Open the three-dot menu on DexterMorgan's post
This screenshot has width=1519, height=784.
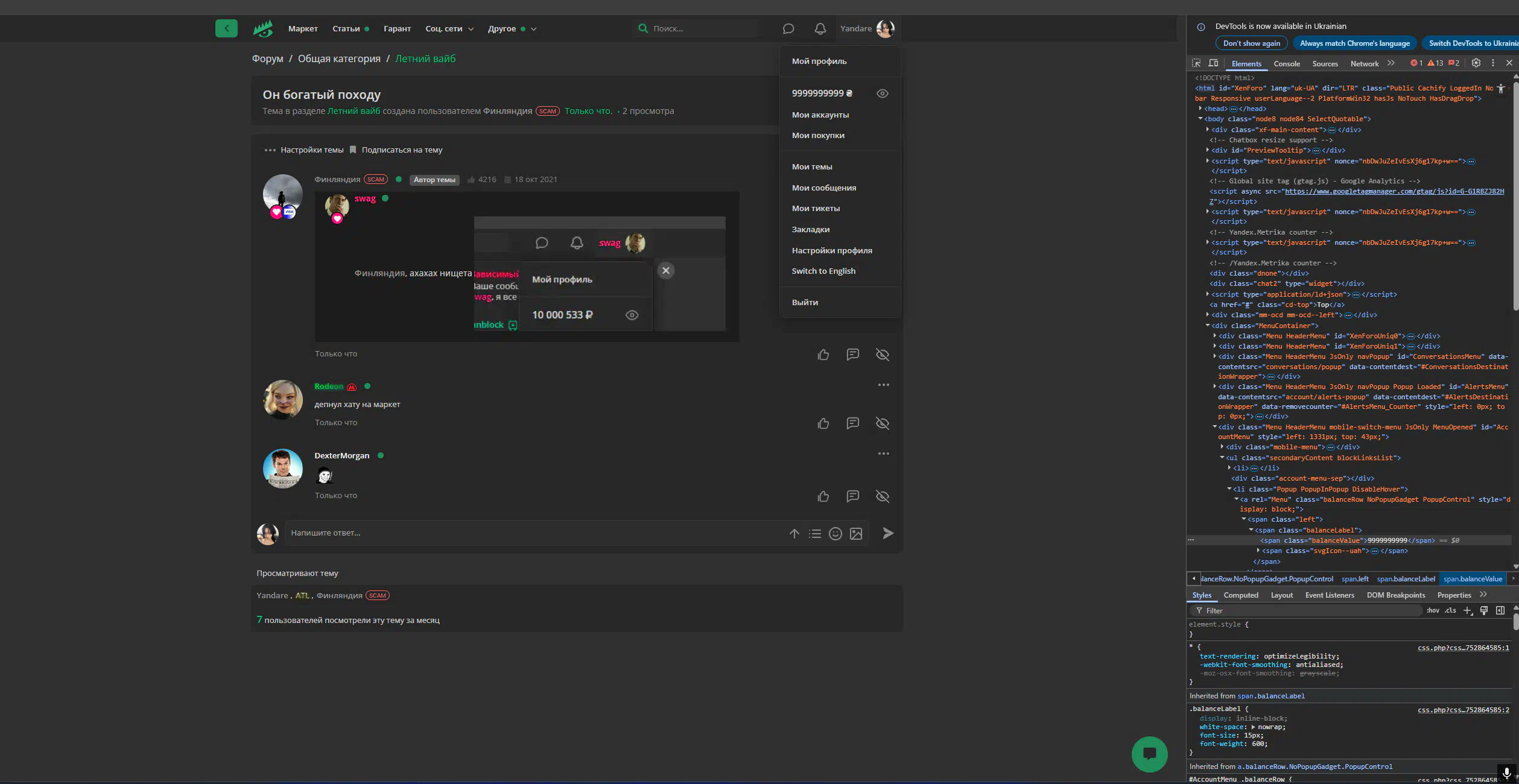tap(883, 454)
